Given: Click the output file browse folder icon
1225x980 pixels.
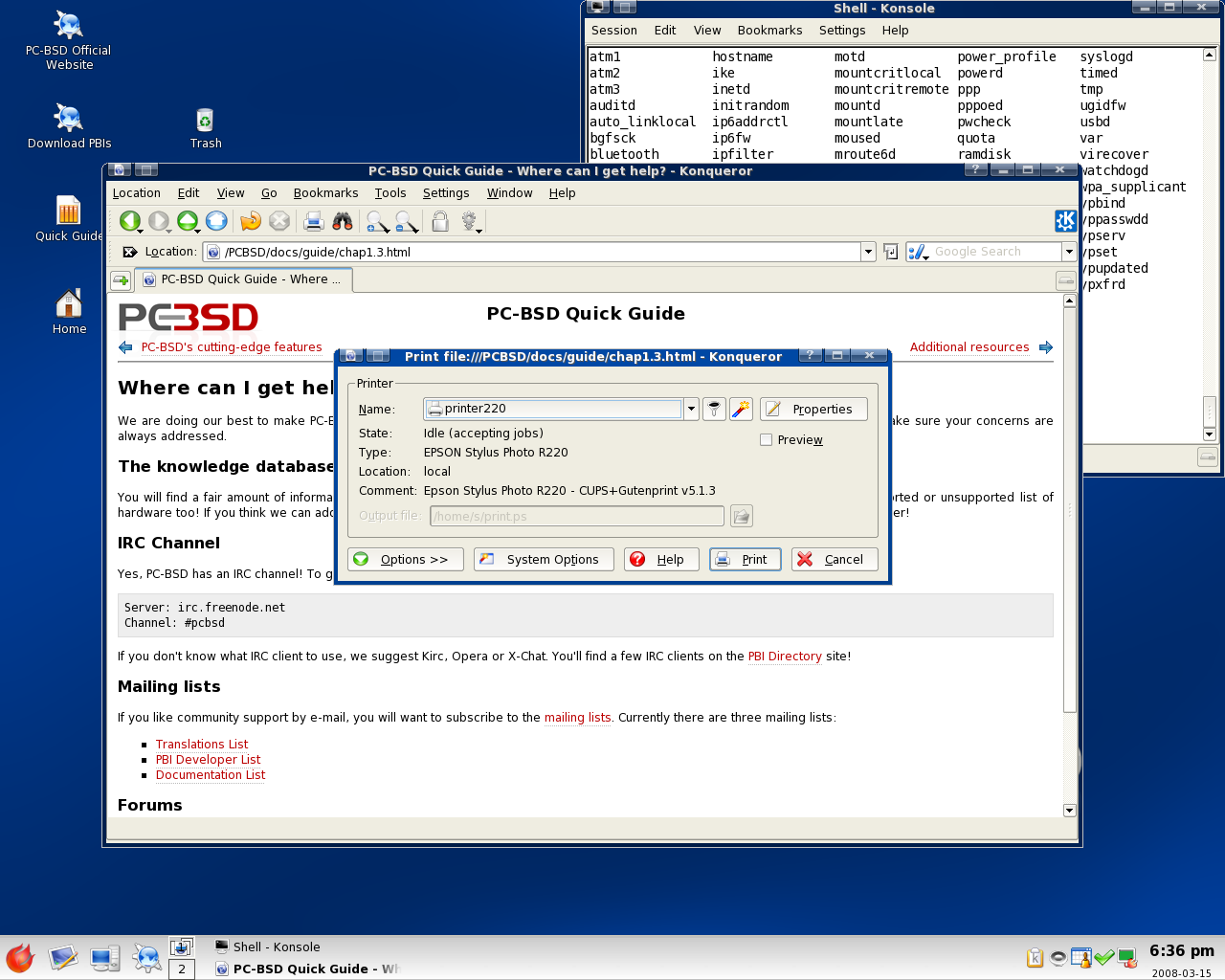Looking at the screenshot, I should click(x=741, y=516).
